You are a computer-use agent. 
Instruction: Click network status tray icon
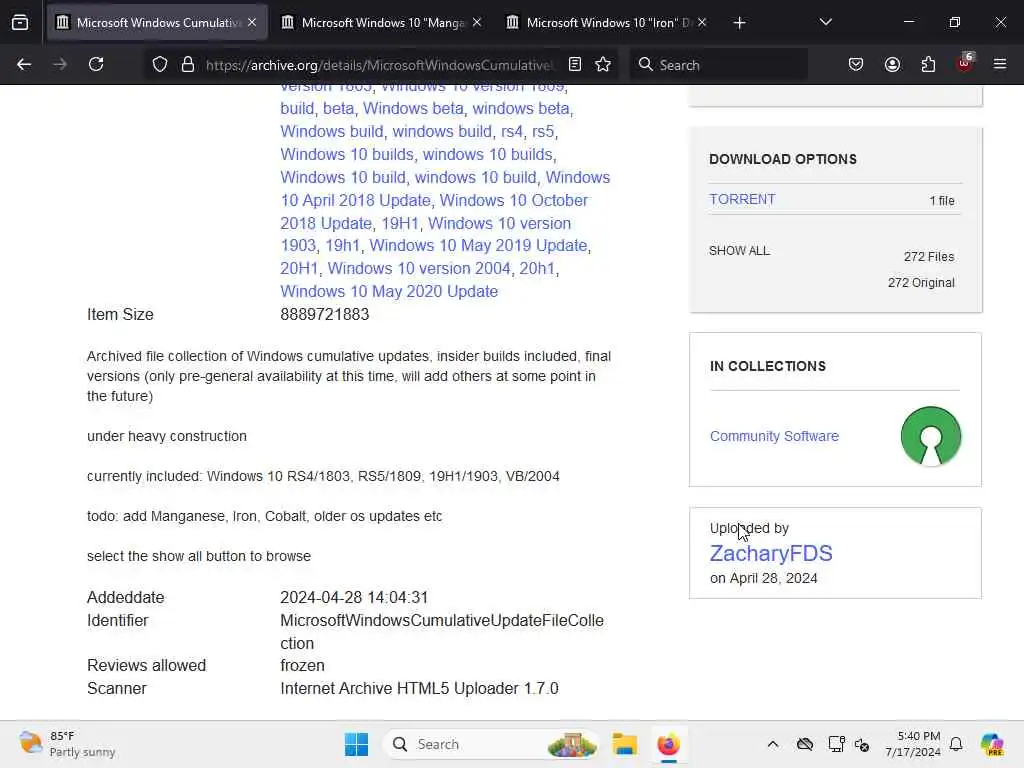(x=862, y=744)
